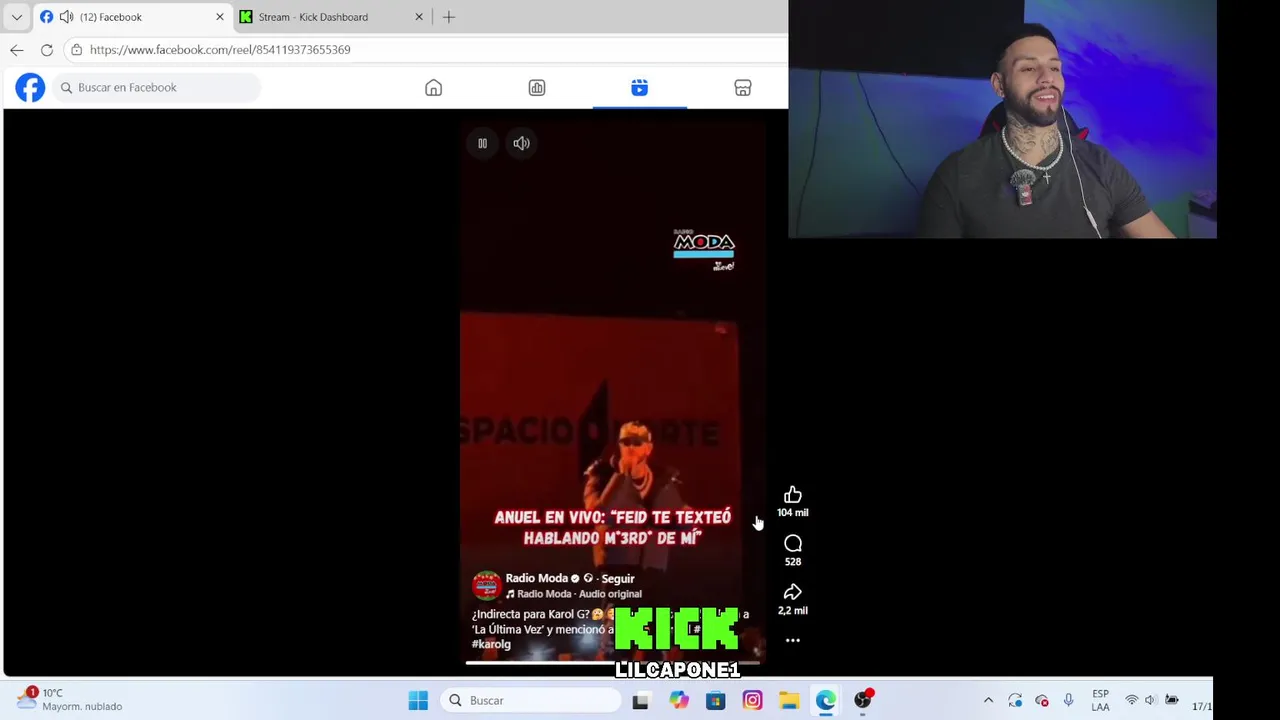The width and height of the screenshot is (1280, 720).
Task: Open the volume tray icon
Action: [1150, 700]
